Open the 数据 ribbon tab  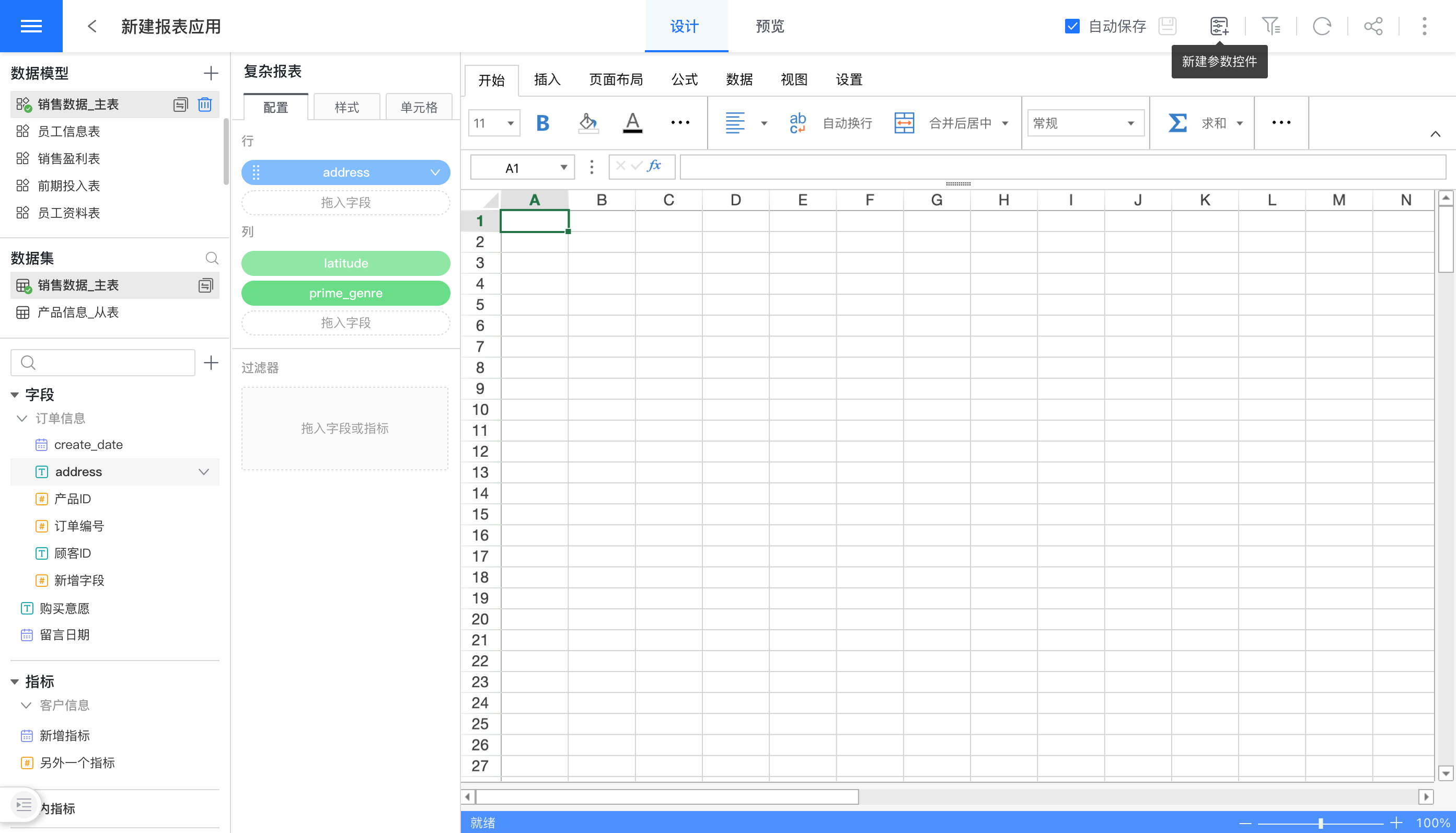pyautogui.click(x=739, y=79)
